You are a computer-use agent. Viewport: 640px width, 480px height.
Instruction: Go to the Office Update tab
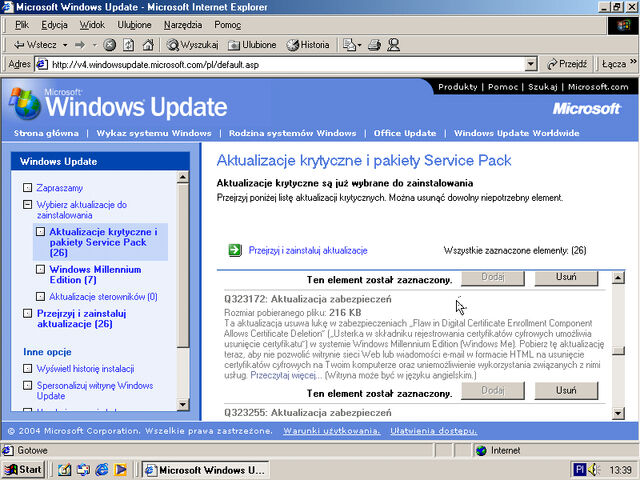pyautogui.click(x=405, y=133)
